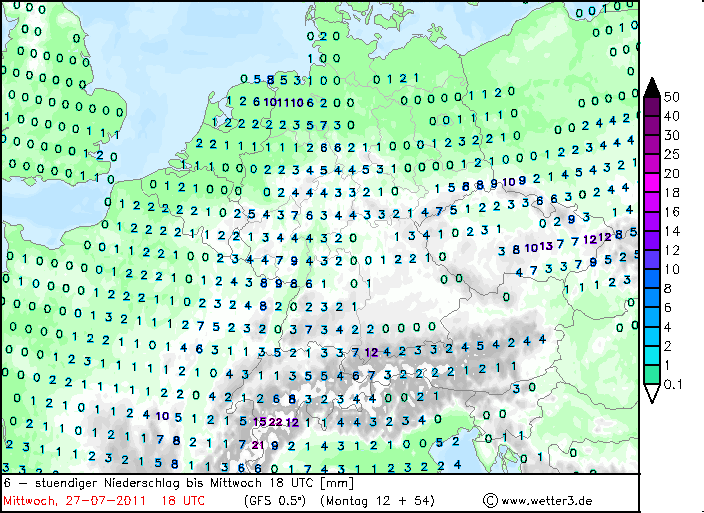Click the black triangle atop the legend
The width and height of the screenshot is (704, 513).
click(652, 87)
